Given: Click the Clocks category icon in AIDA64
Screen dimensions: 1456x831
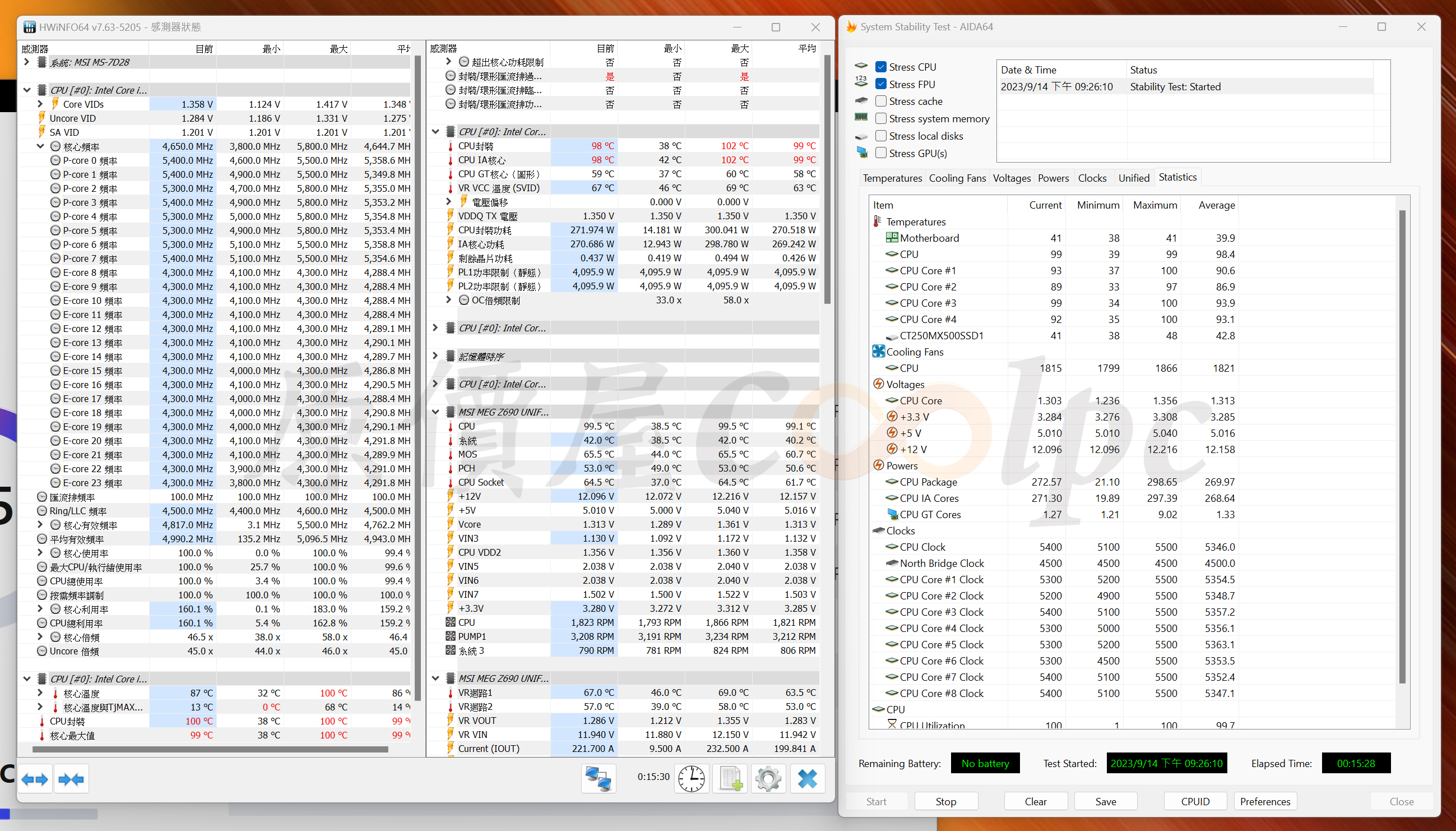Looking at the screenshot, I should [878, 530].
